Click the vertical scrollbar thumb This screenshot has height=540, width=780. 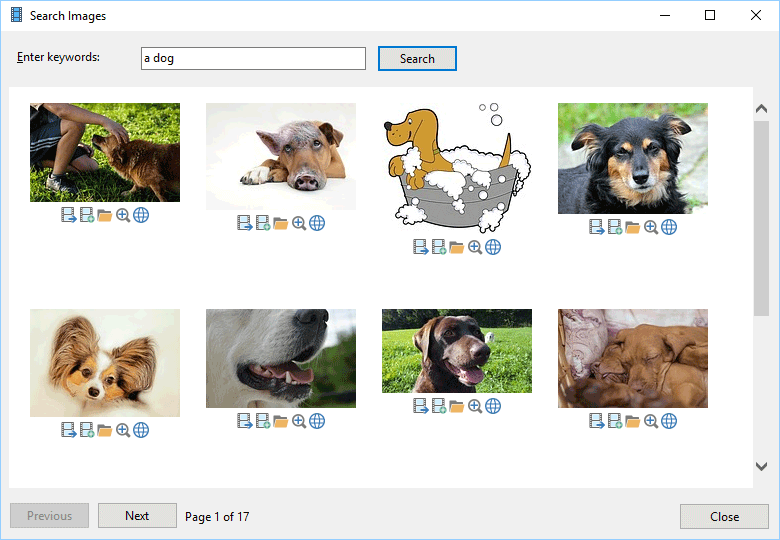pyautogui.click(x=762, y=218)
